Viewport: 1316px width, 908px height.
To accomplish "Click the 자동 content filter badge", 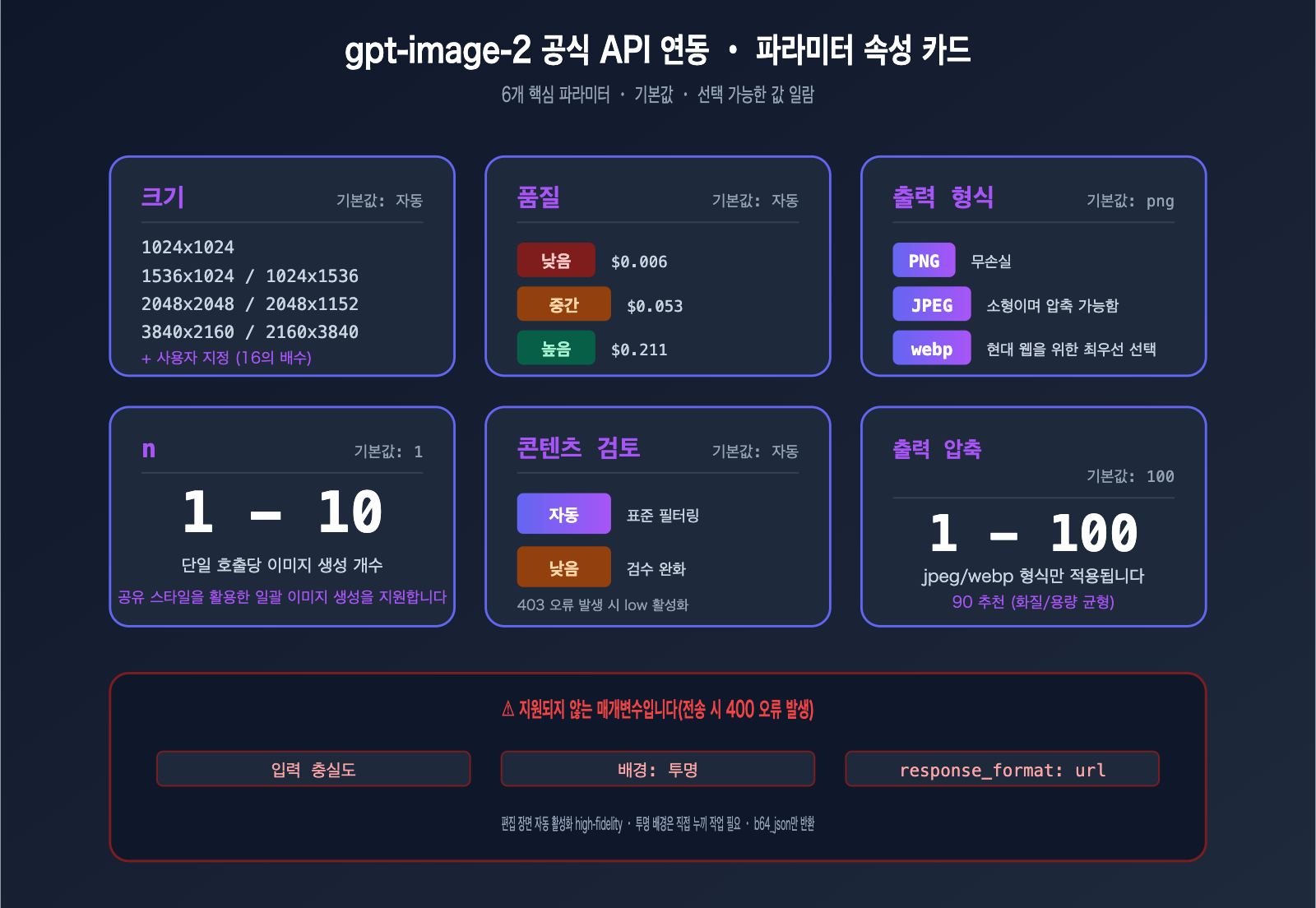I will pos(563,513).
